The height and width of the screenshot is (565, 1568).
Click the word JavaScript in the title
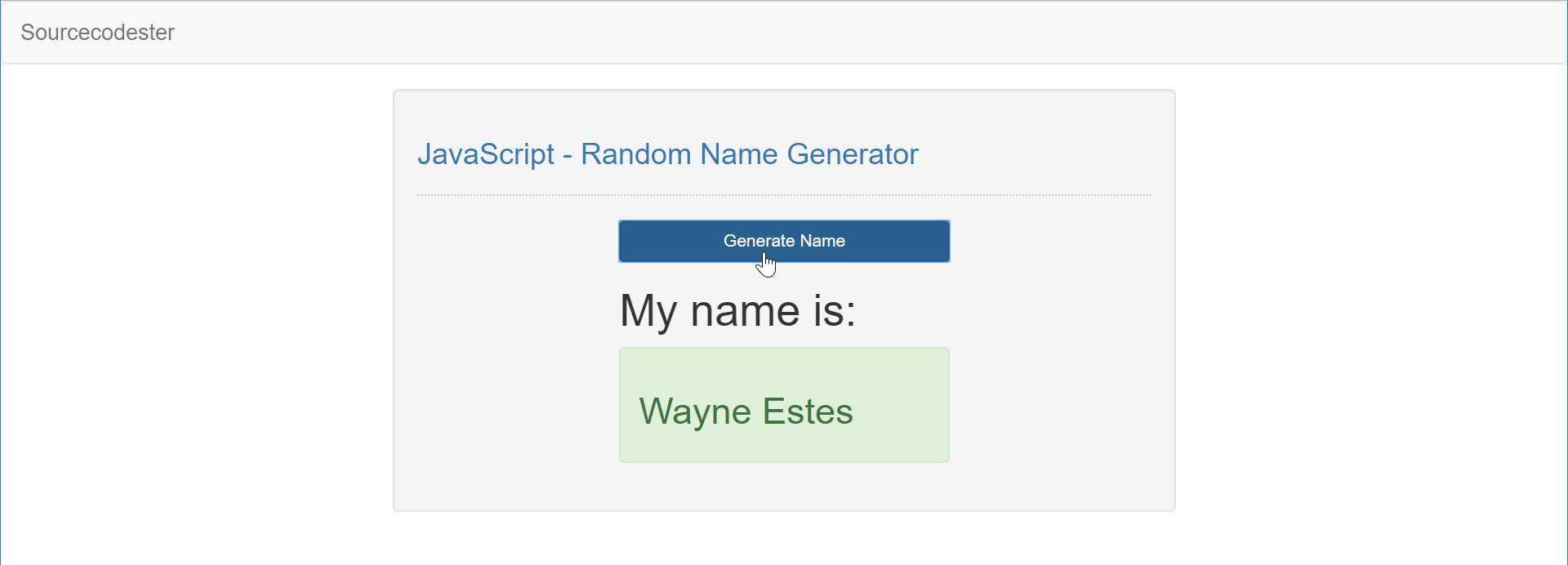click(485, 154)
